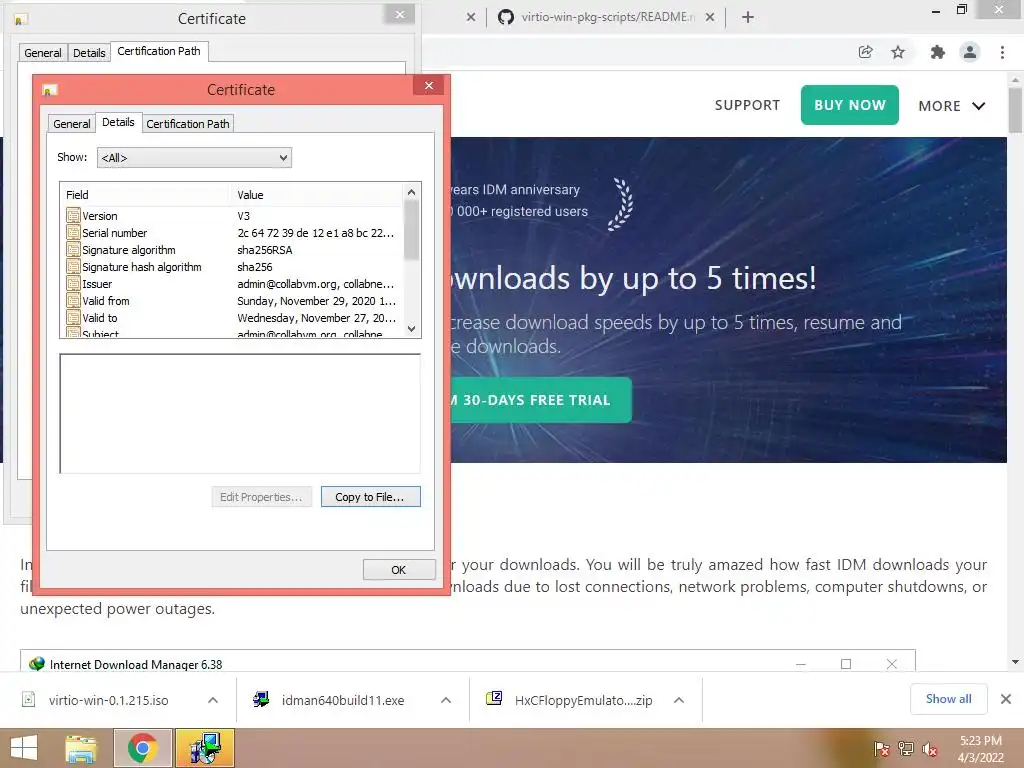Click sha256RSA value cell
Image resolution: width=1024 pixels, height=768 pixels.
point(264,249)
